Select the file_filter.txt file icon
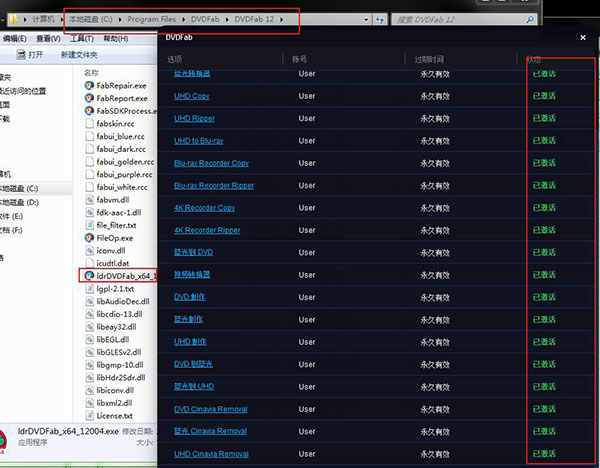Viewport: 600px width, 468px height. (90, 225)
